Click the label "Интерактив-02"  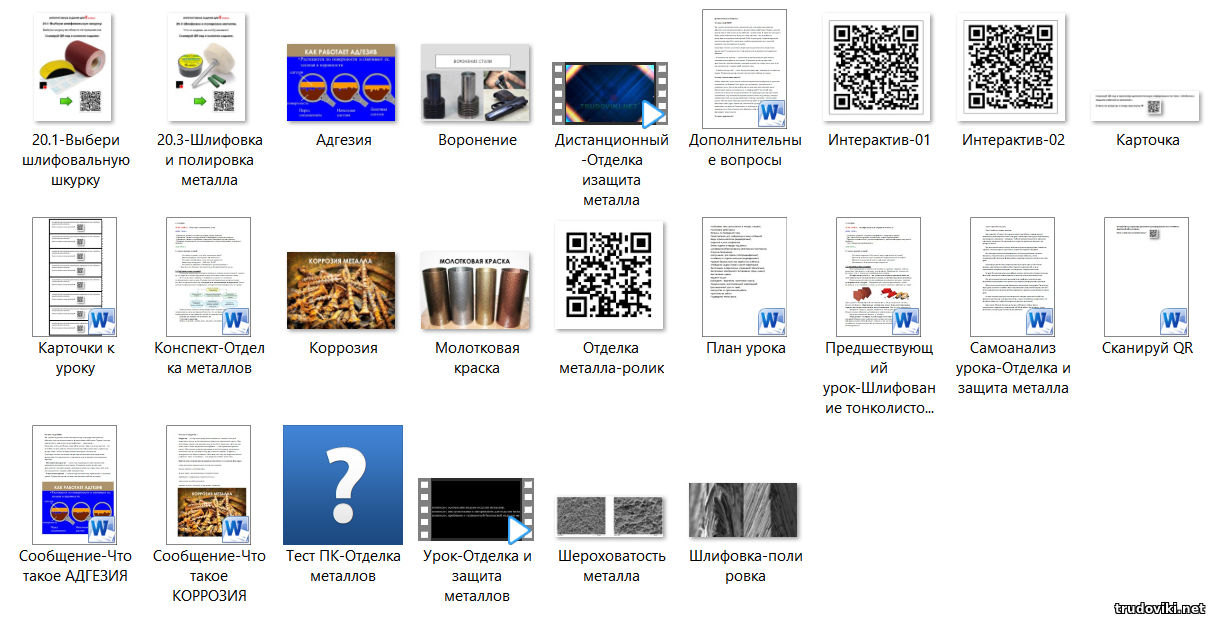pyautogui.click(x=1013, y=140)
